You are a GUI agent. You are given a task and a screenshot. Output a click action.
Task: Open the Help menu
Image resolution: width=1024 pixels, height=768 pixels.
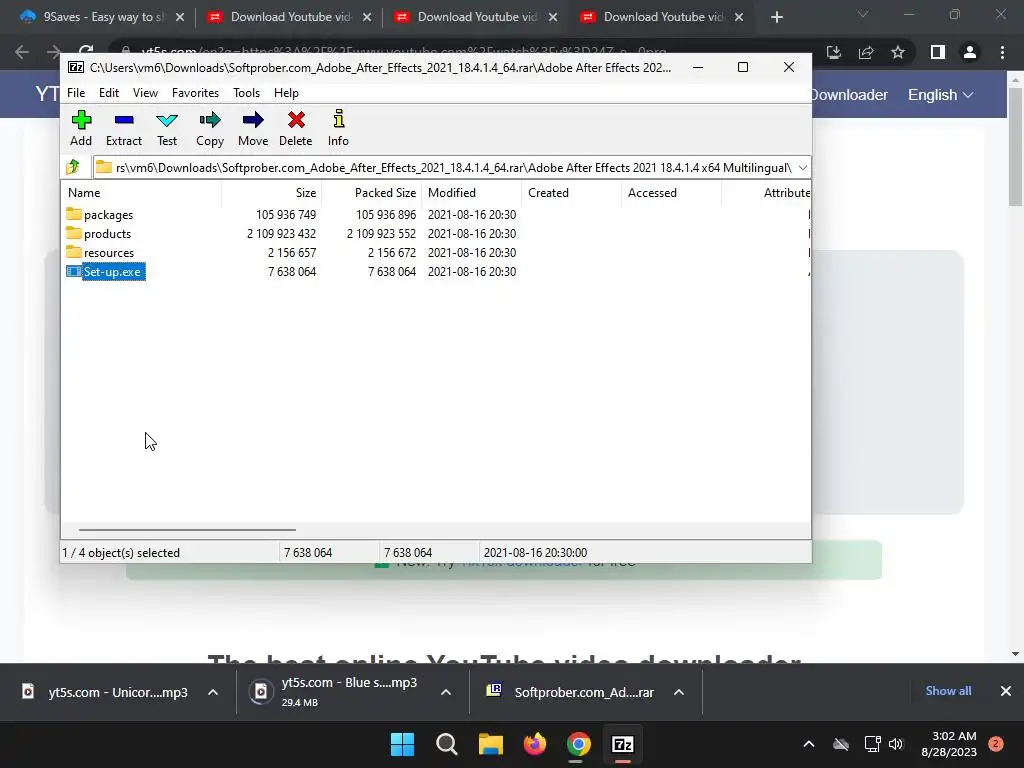point(286,93)
